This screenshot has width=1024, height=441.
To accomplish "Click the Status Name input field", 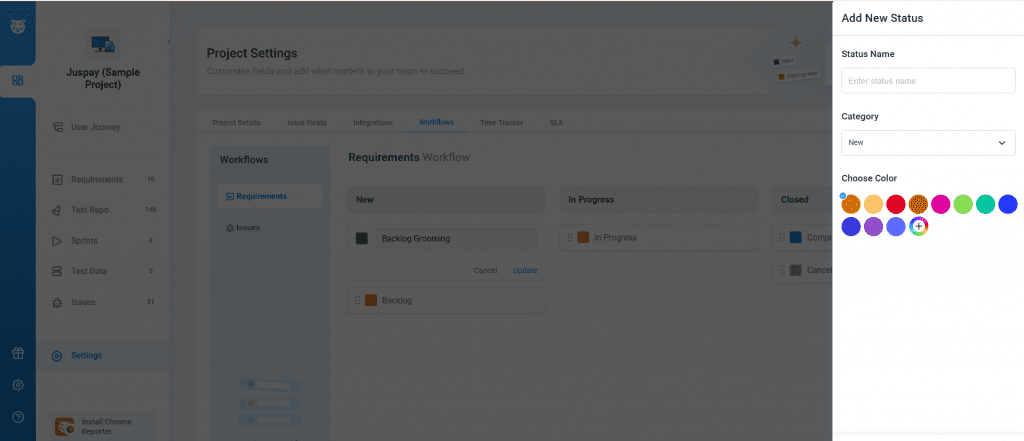I will (x=928, y=80).
